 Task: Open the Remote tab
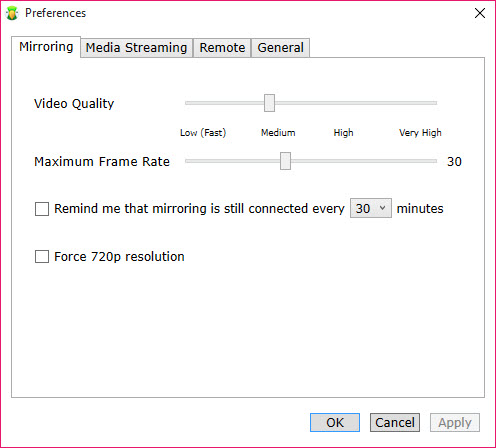point(222,48)
